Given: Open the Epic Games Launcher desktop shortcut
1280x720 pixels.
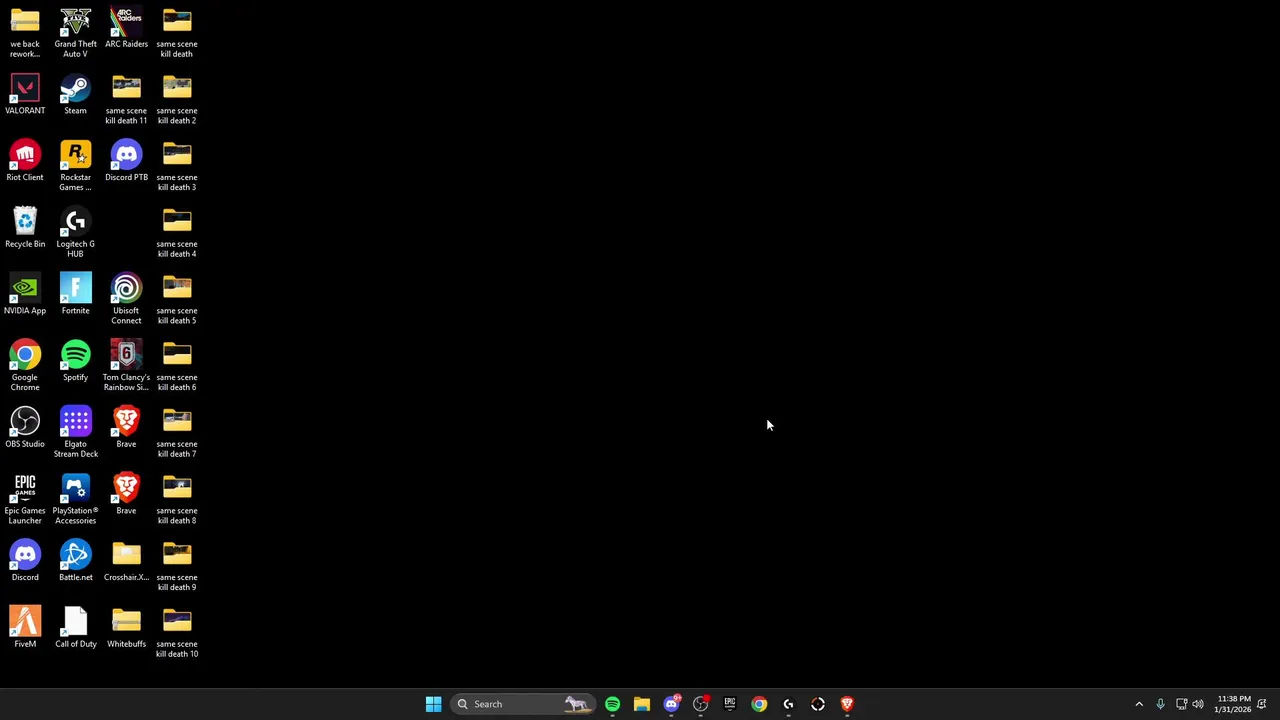Looking at the screenshot, I should coord(25,499).
